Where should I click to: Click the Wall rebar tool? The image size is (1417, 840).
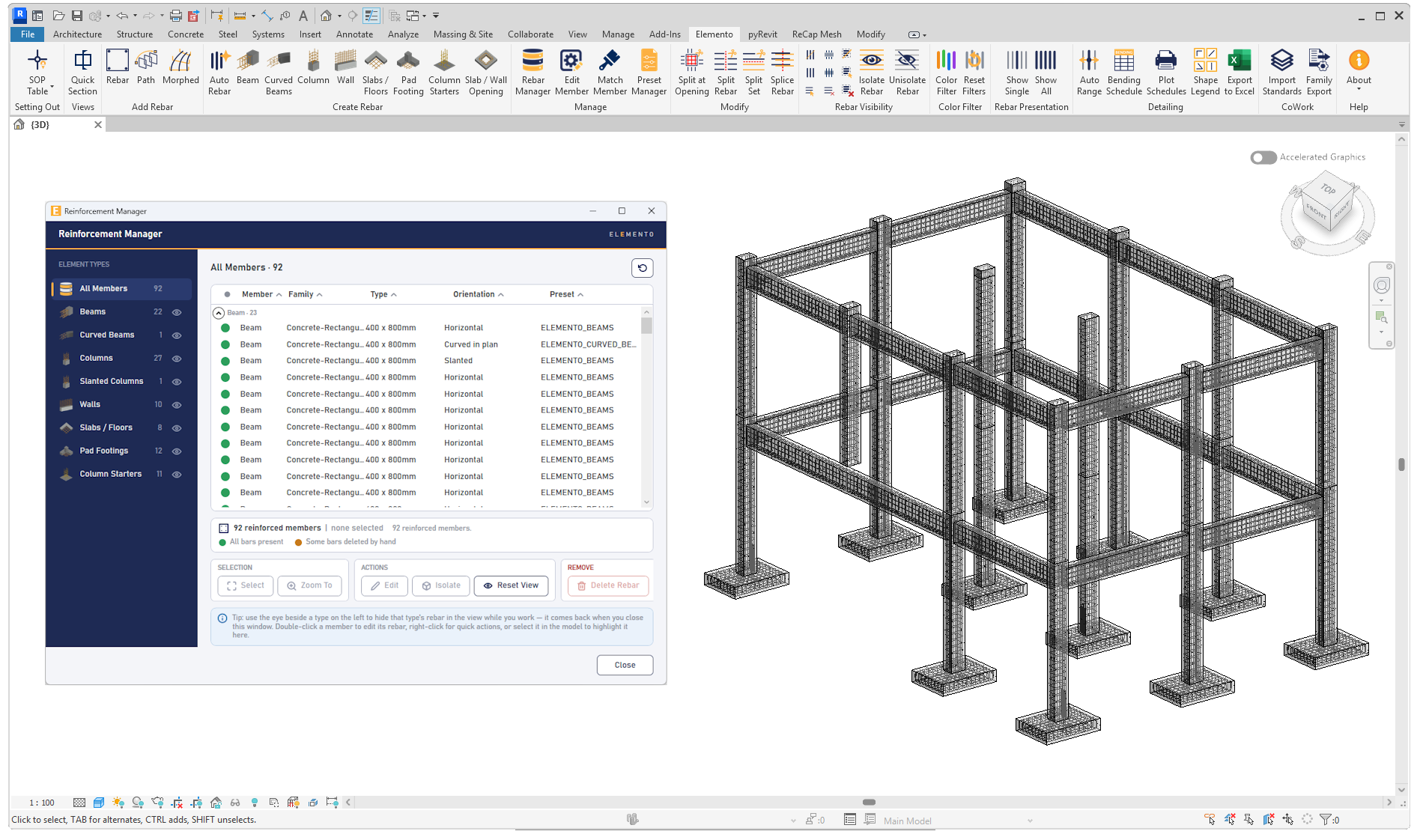[345, 67]
